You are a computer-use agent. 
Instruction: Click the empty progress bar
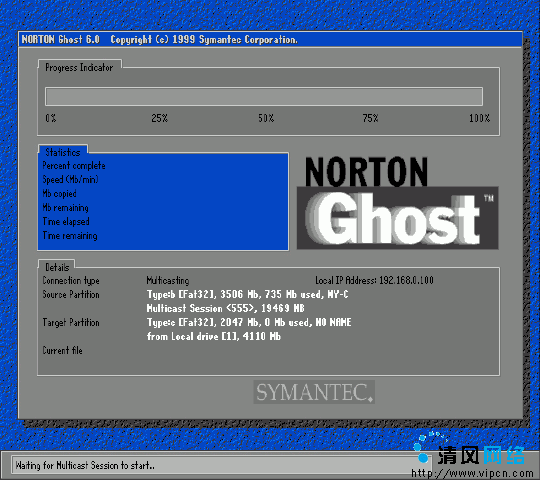[264, 96]
